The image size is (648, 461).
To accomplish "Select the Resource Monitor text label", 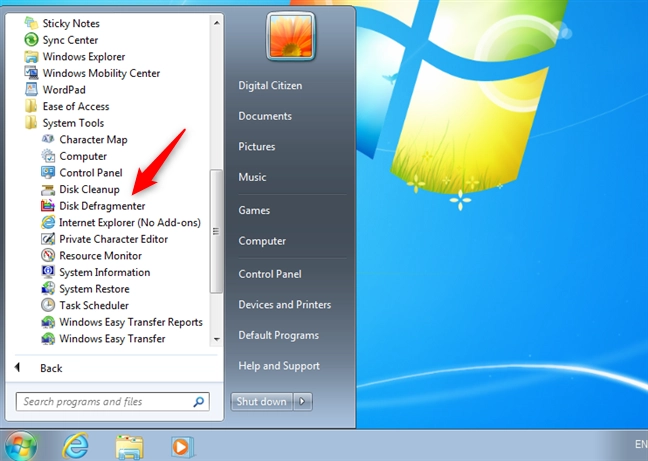I will pyautogui.click(x=100, y=256).
